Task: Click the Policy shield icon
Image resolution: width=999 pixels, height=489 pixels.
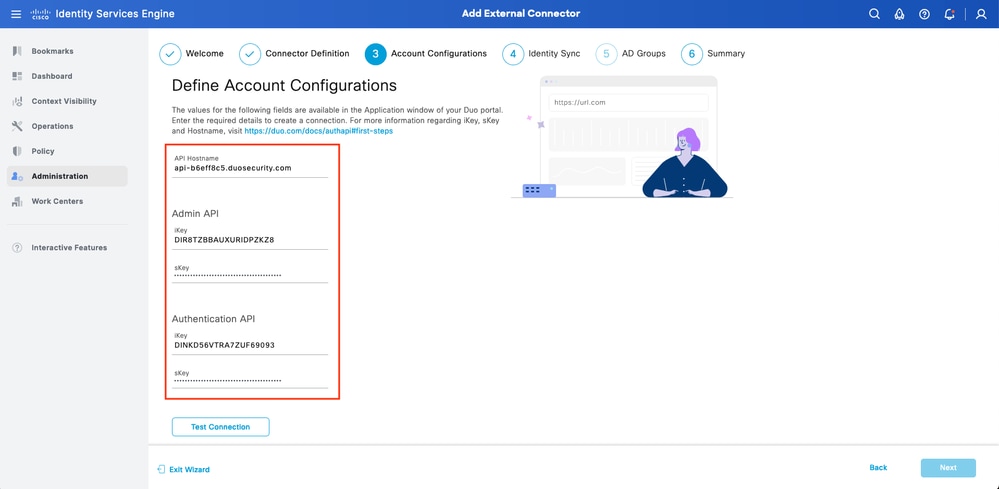Action: (x=17, y=151)
